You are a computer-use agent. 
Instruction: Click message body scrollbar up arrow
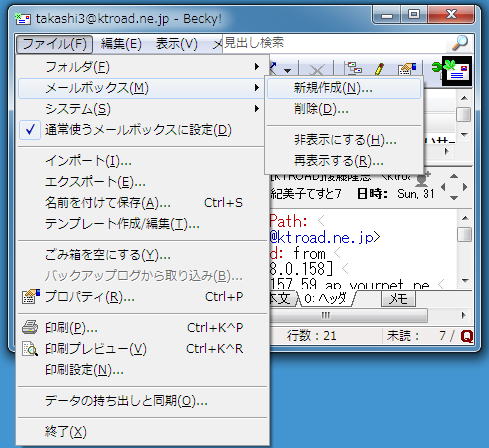pos(465,218)
